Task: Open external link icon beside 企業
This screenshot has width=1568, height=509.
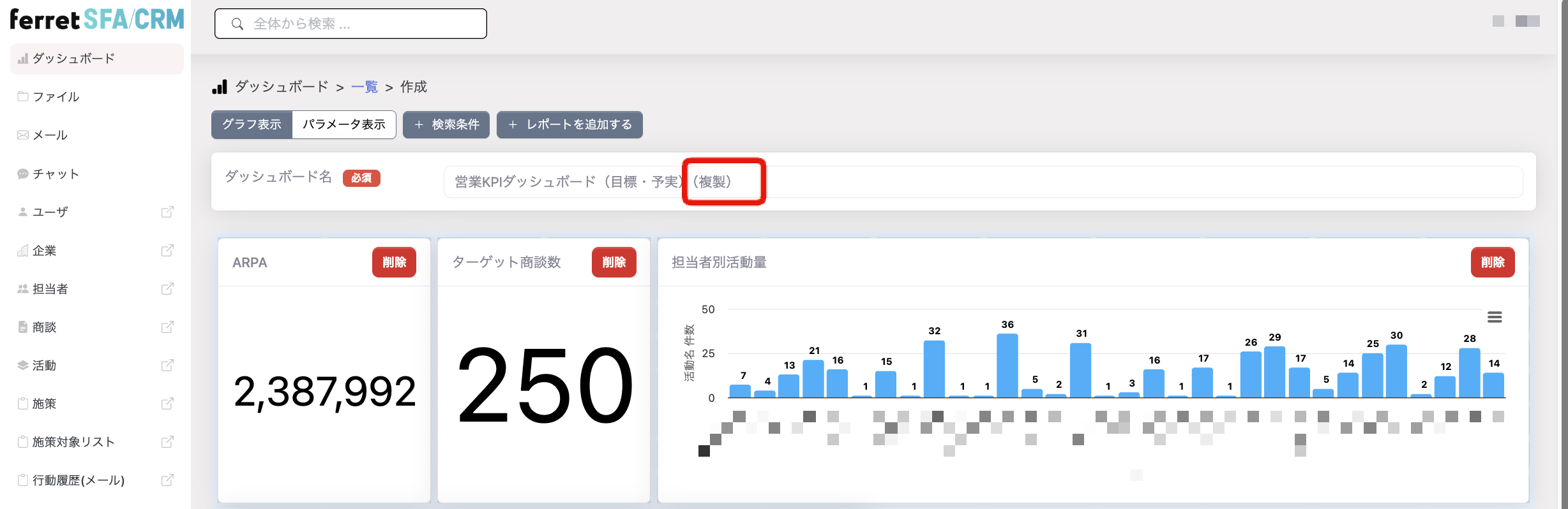Action: tap(167, 250)
